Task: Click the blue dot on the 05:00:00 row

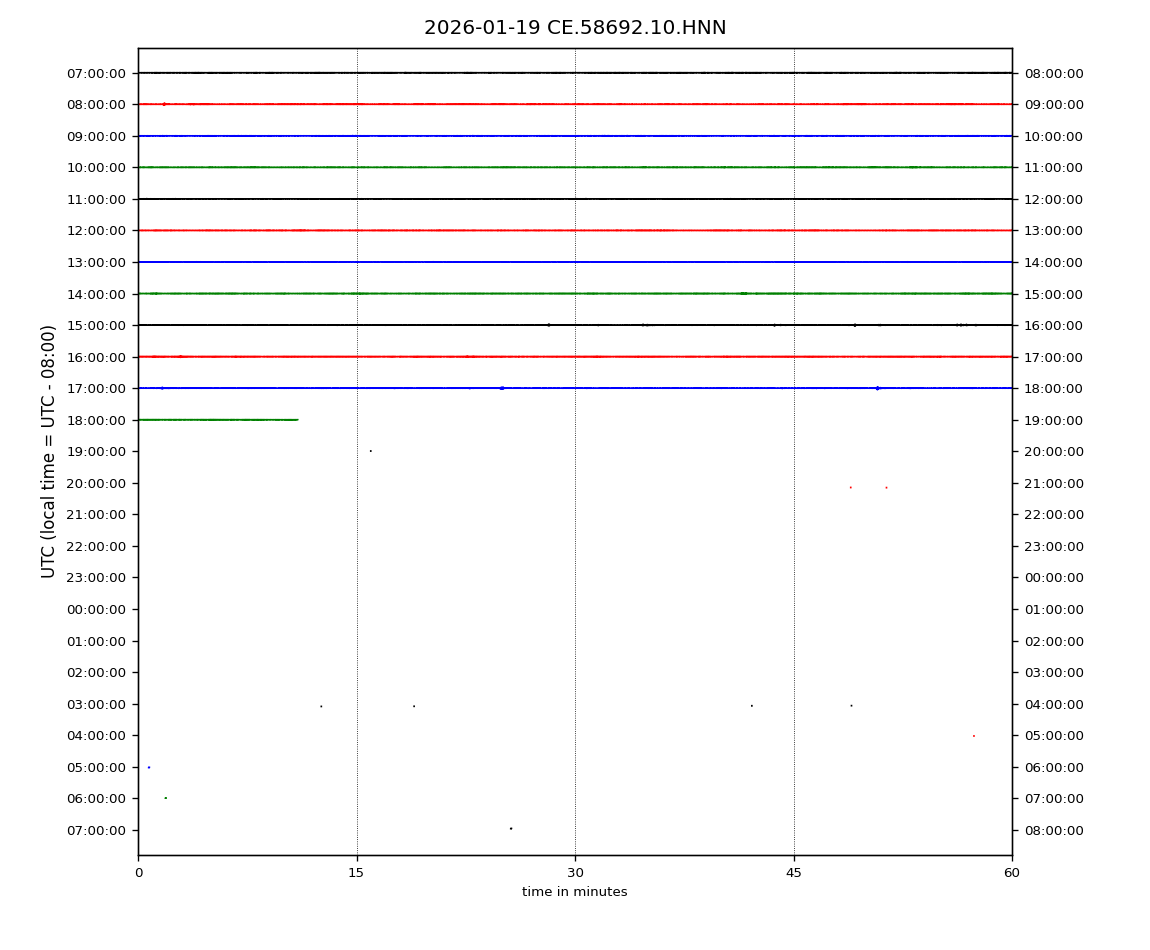Action: pos(149,768)
